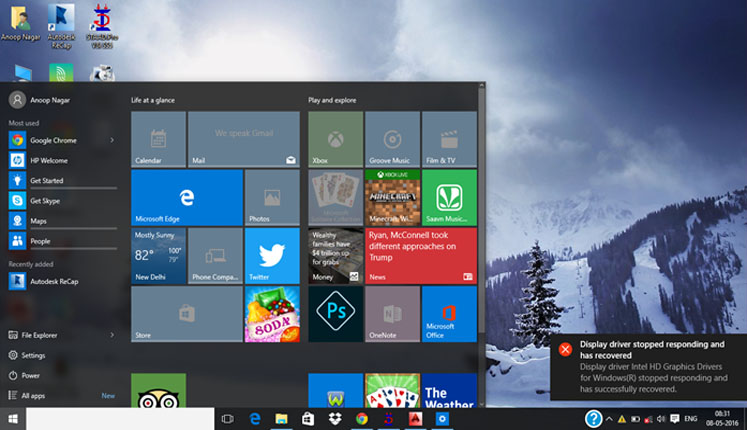Open People from Most used list
This screenshot has width=747, height=430.
click(x=62, y=241)
